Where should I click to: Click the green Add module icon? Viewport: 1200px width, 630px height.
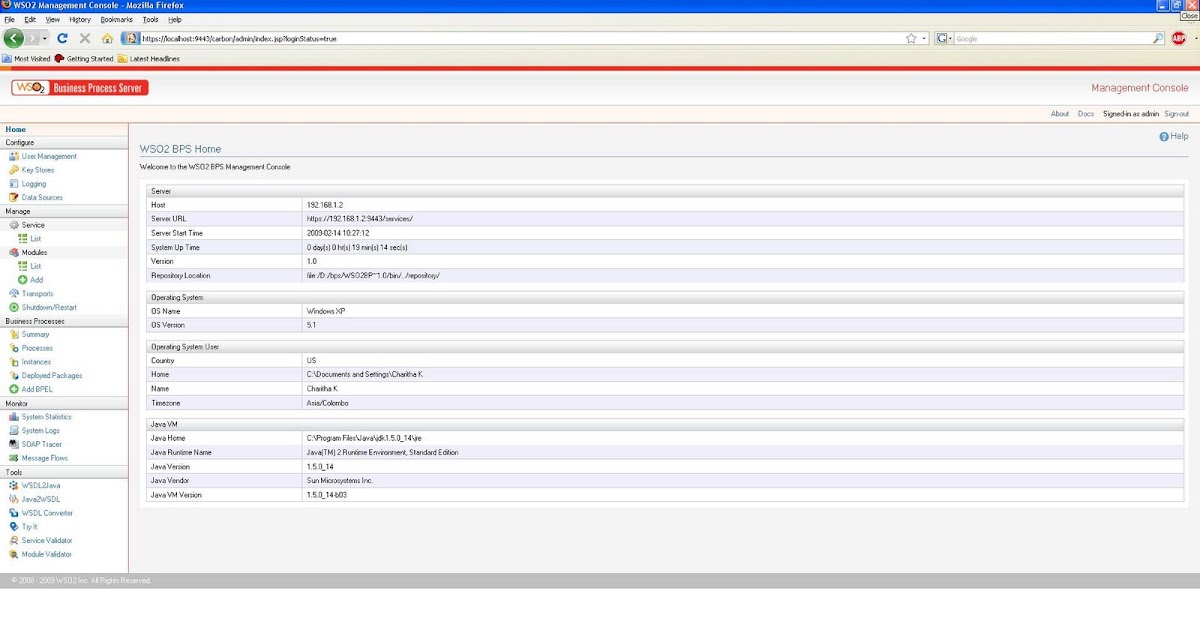click(x=23, y=280)
